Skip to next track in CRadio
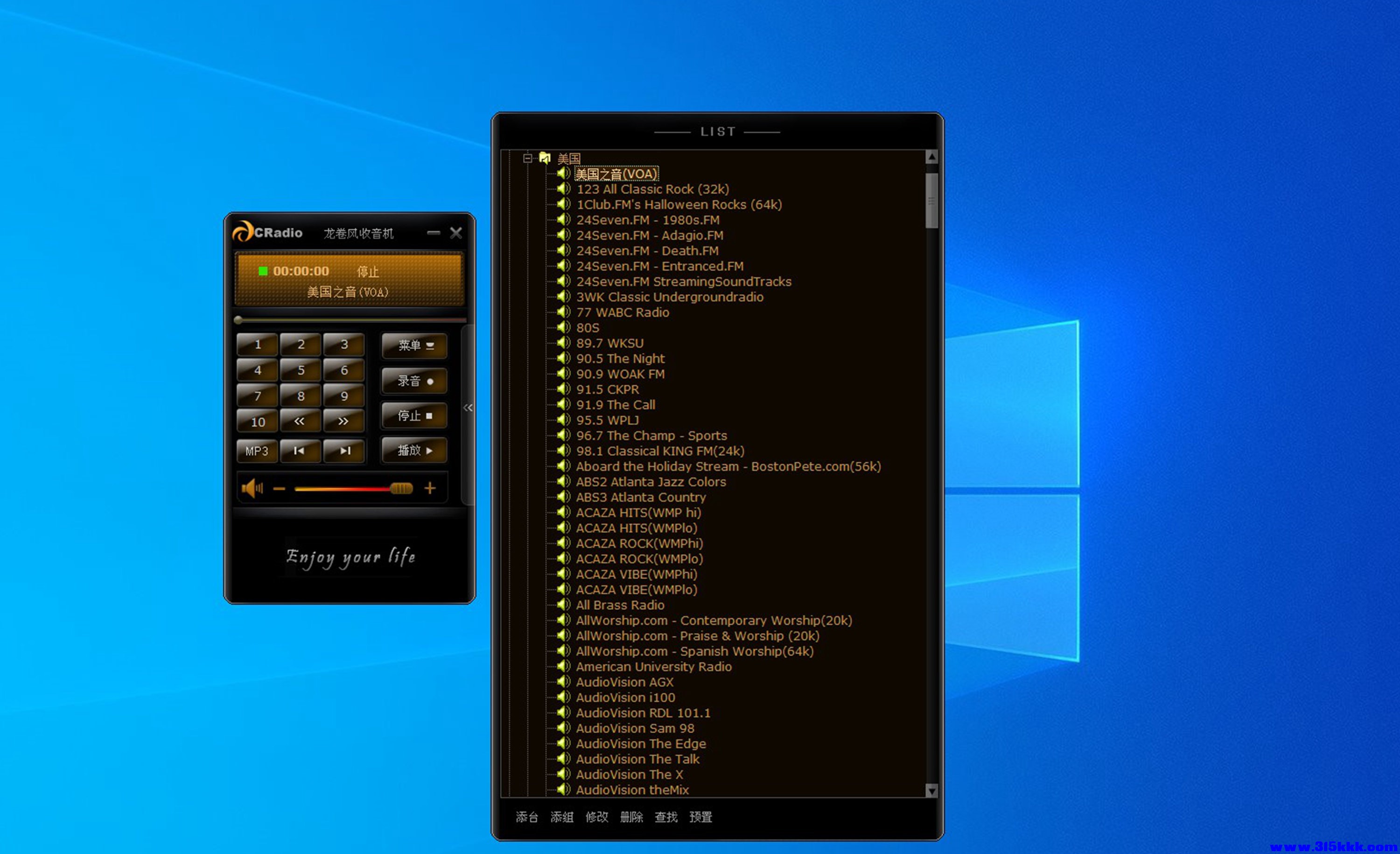 pos(344,451)
